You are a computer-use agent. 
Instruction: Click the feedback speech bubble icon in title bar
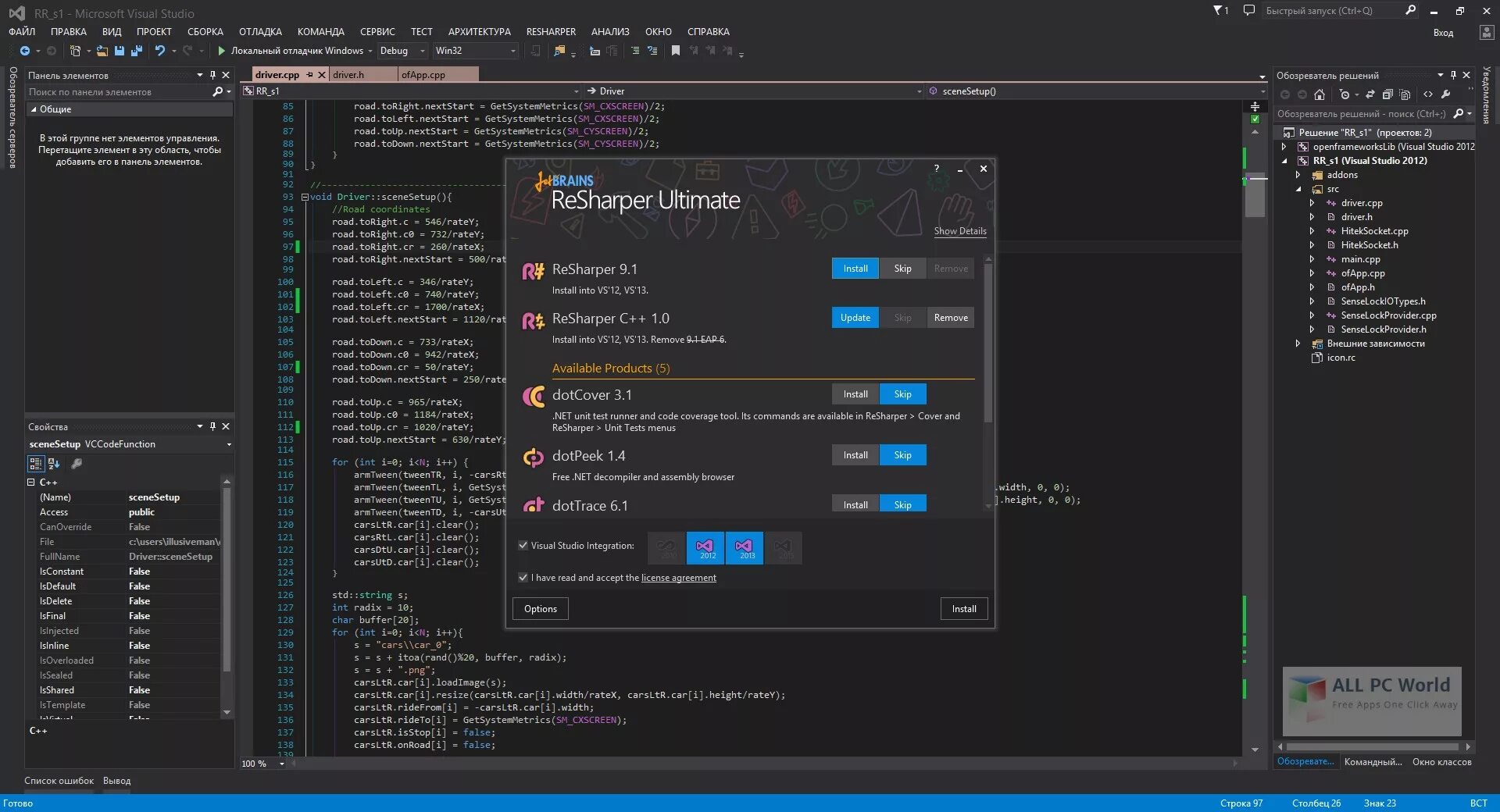click(1249, 11)
